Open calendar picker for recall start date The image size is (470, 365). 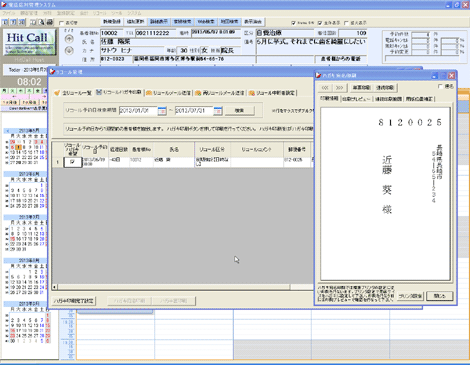click(x=162, y=111)
